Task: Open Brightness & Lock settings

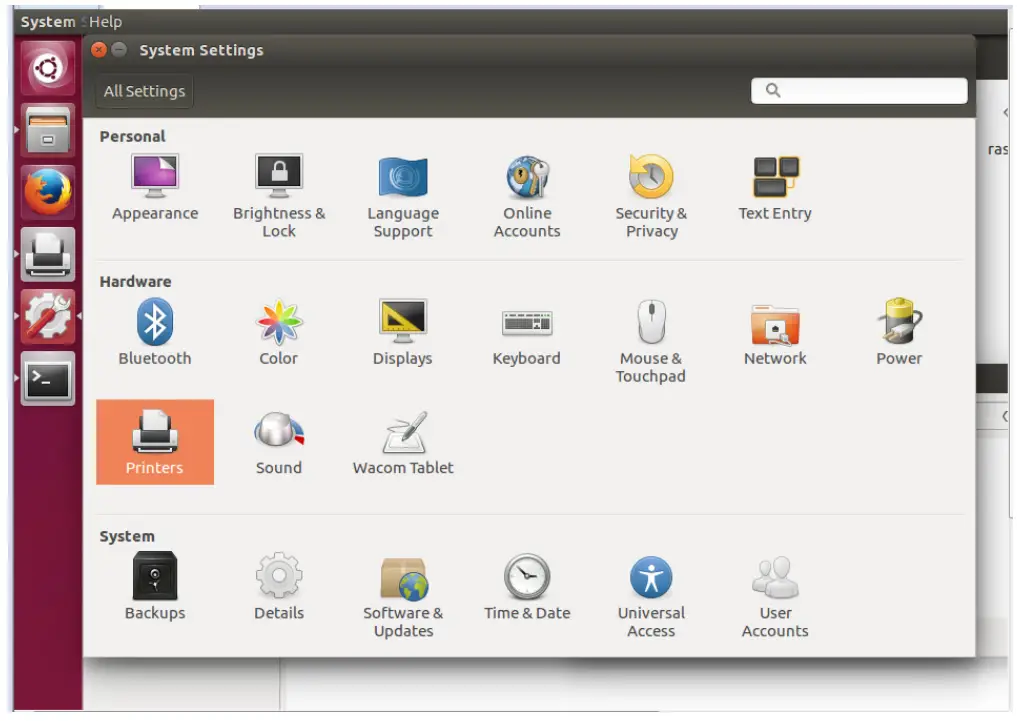Action: (279, 196)
